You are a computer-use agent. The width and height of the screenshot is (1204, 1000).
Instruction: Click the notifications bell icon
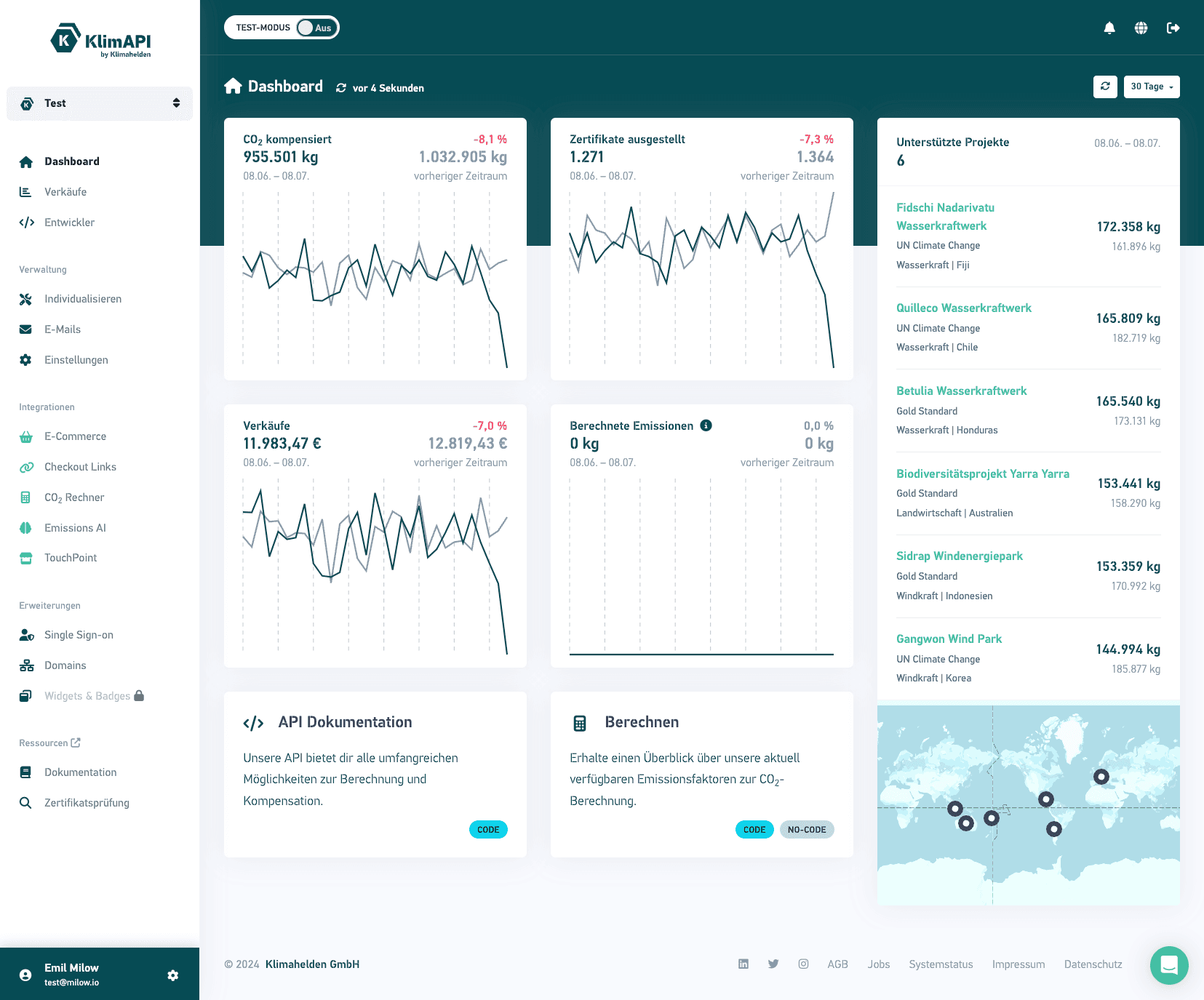(1109, 28)
